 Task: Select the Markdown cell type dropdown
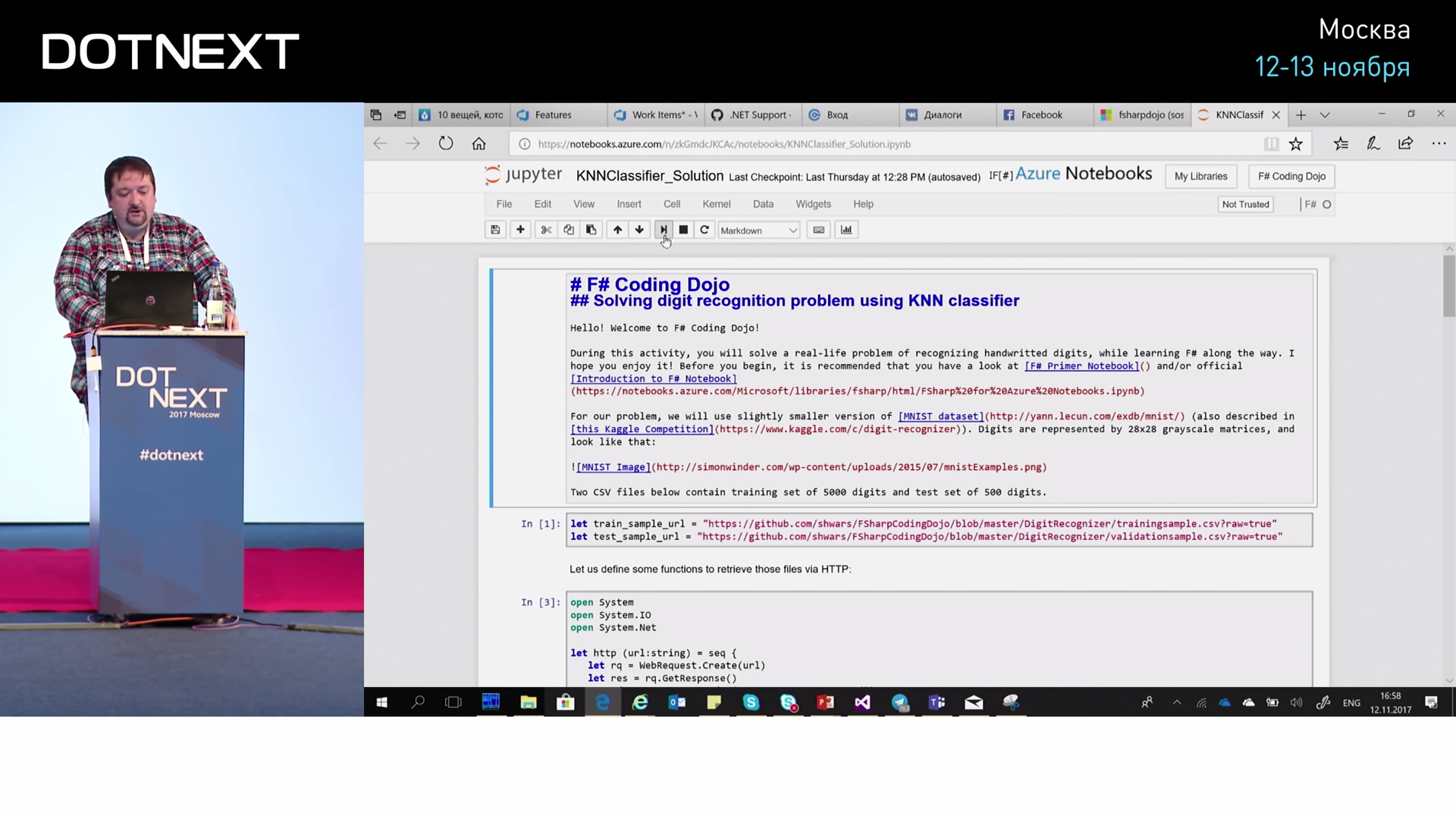[757, 230]
